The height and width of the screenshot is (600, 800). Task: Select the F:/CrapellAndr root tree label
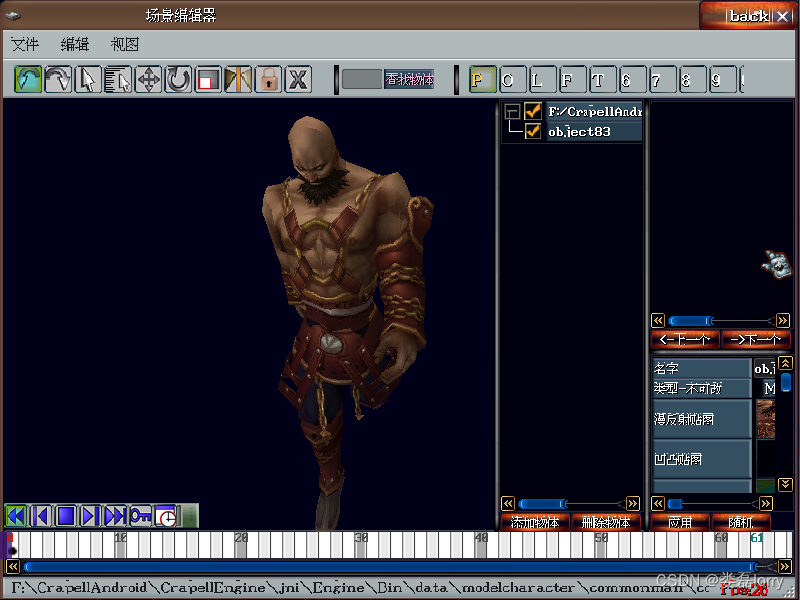click(594, 111)
